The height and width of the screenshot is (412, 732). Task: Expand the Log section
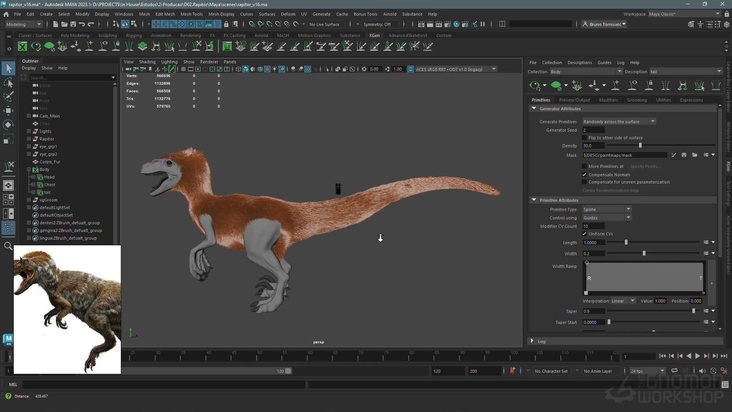pyautogui.click(x=532, y=341)
